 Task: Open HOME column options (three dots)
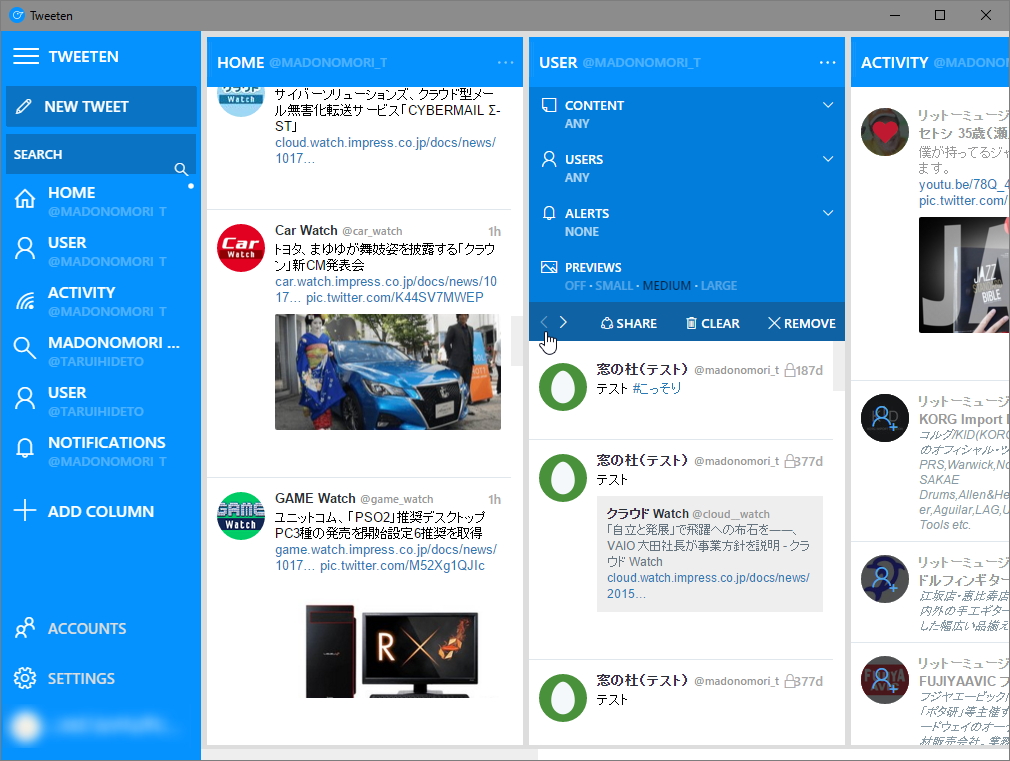(x=506, y=63)
